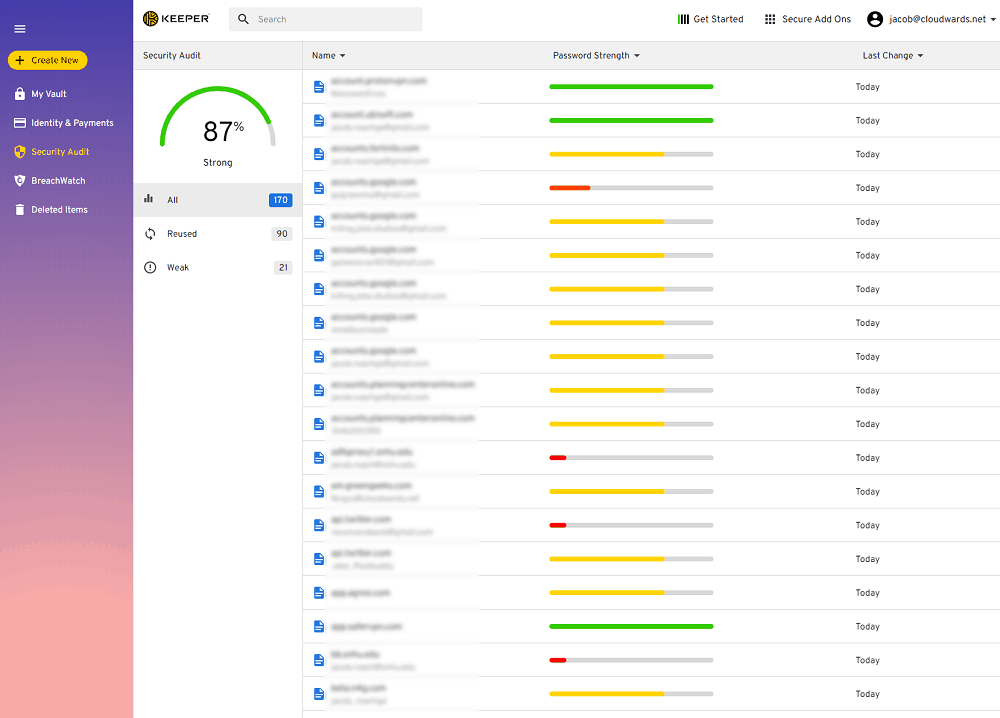This screenshot has width=1000, height=718.
Task: Open the protonvpn record via its document icon
Action: click(319, 87)
